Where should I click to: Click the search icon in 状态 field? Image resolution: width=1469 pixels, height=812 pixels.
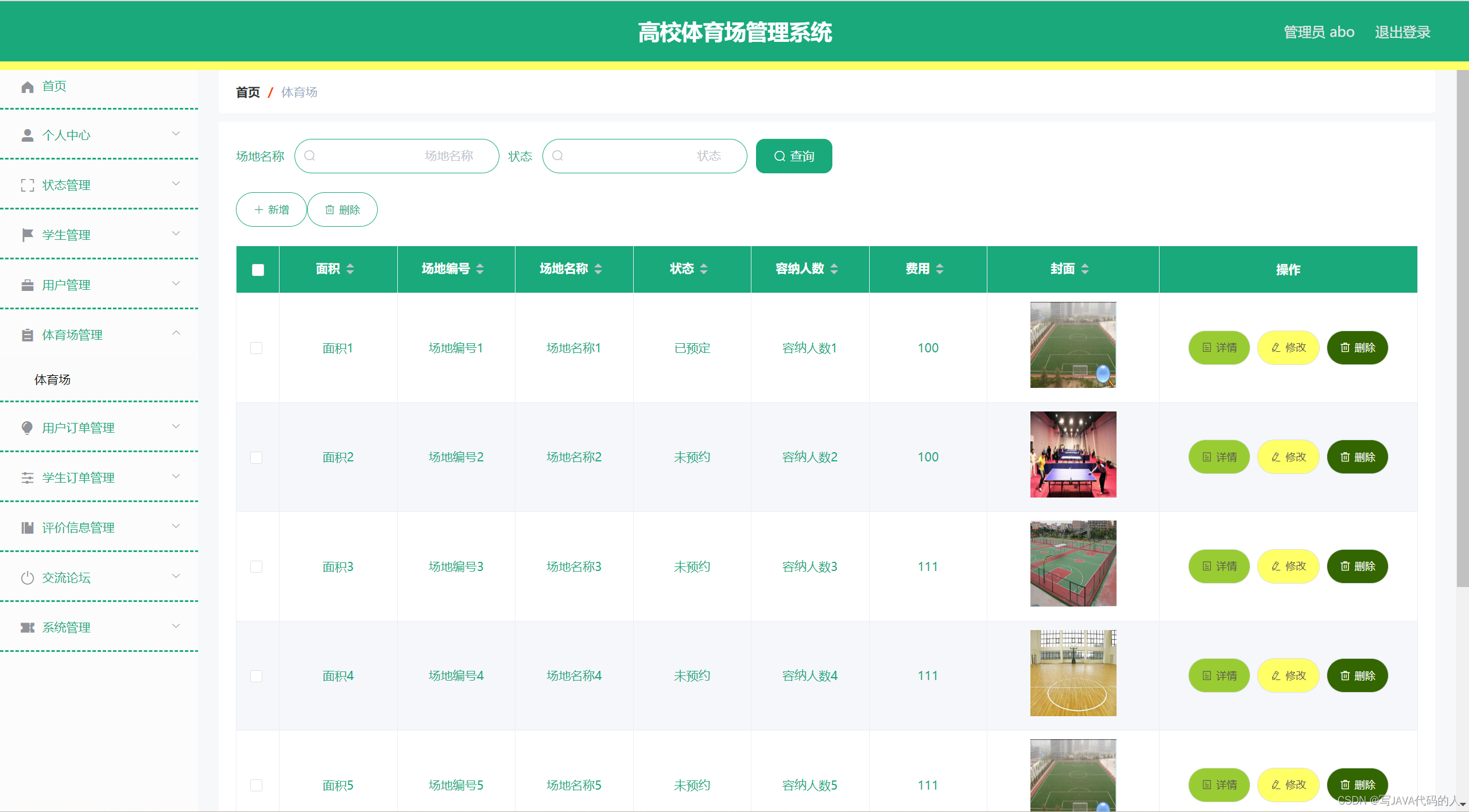click(557, 156)
